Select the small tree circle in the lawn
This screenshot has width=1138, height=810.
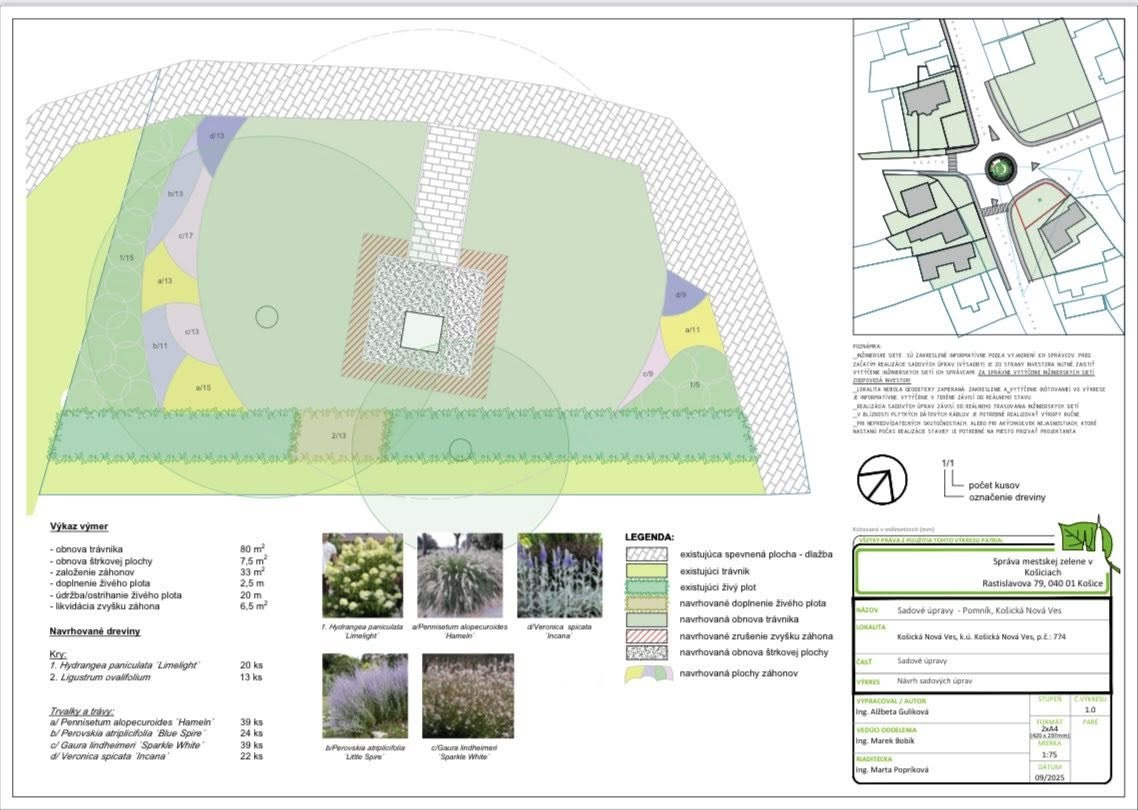point(266,317)
